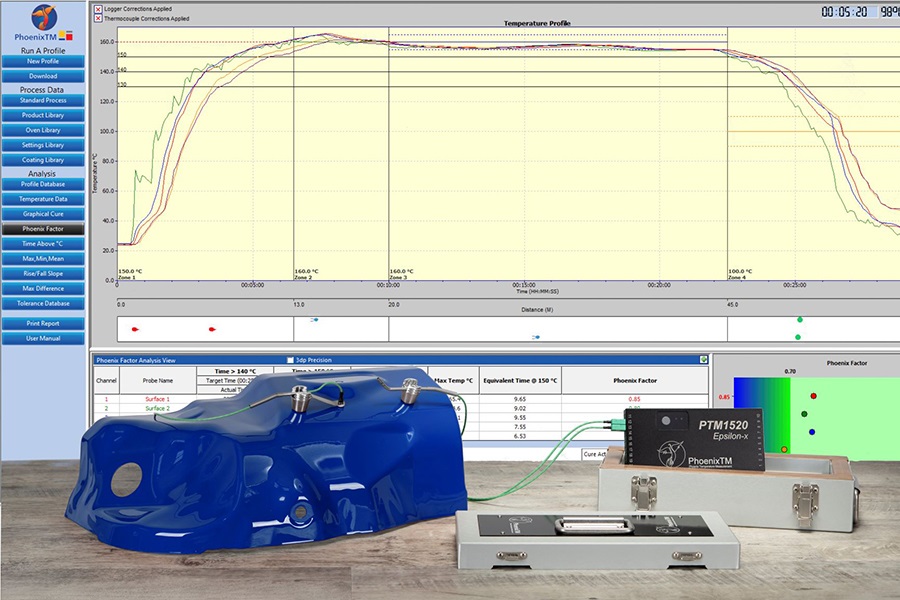Open the Profile Database

(43, 184)
